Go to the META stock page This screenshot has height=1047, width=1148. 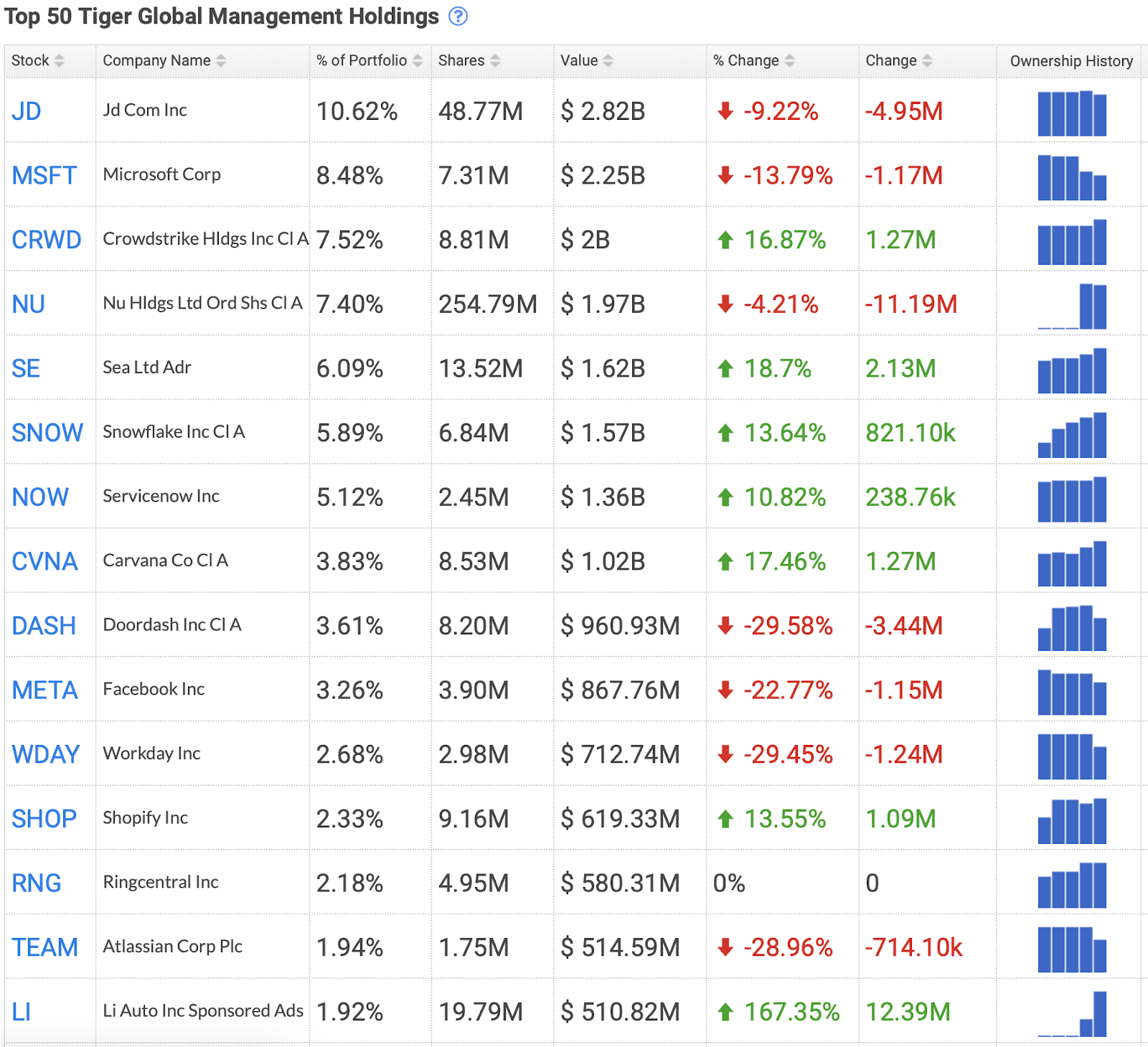coord(44,690)
